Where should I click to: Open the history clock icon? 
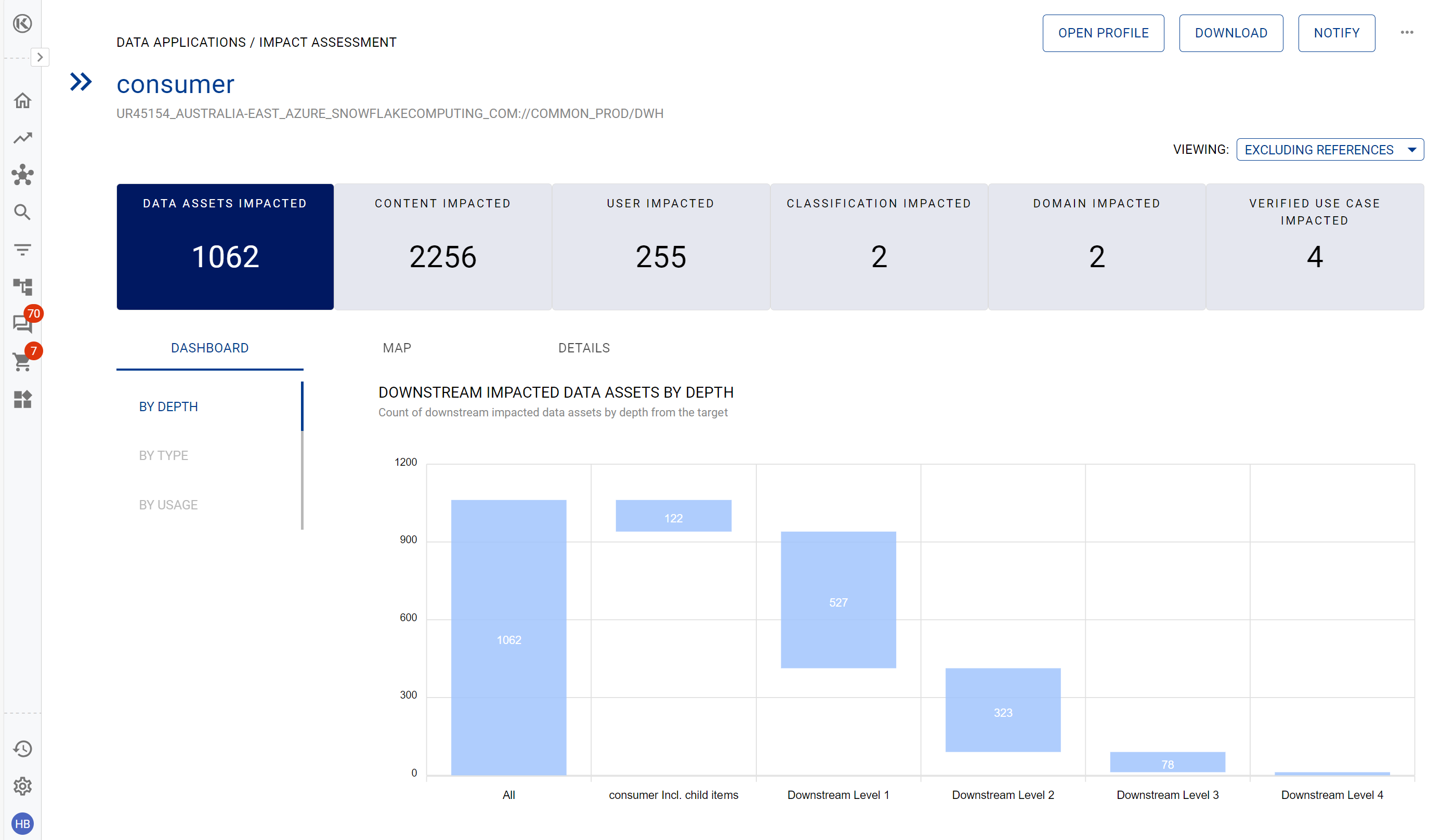pos(22,749)
